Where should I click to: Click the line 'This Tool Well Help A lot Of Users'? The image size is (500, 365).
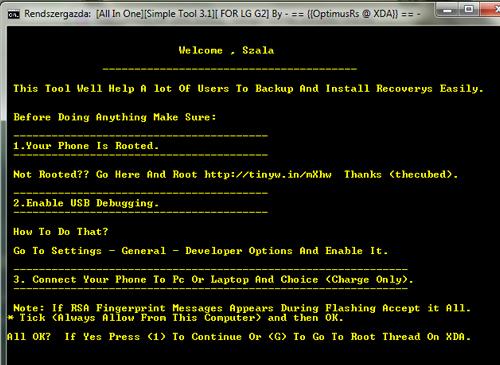pyautogui.click(x=248, y=89)
